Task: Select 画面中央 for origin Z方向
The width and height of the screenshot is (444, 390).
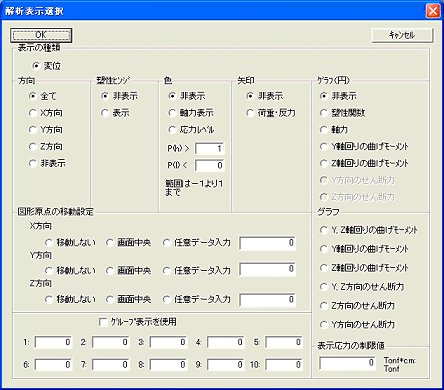Action: [128, 299]
